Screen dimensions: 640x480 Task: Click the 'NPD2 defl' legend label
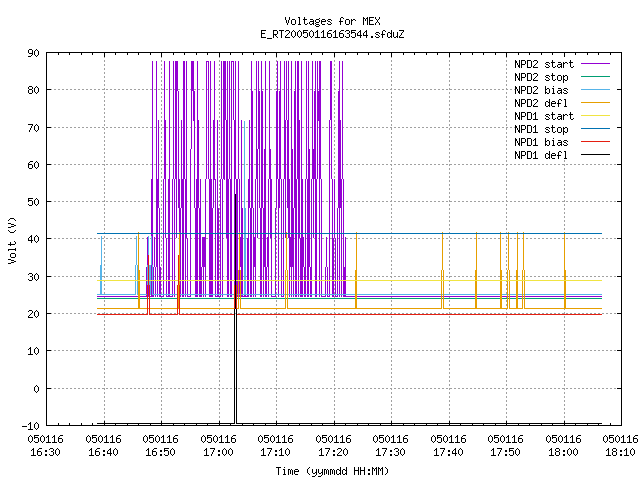click(x=541, y=103)
